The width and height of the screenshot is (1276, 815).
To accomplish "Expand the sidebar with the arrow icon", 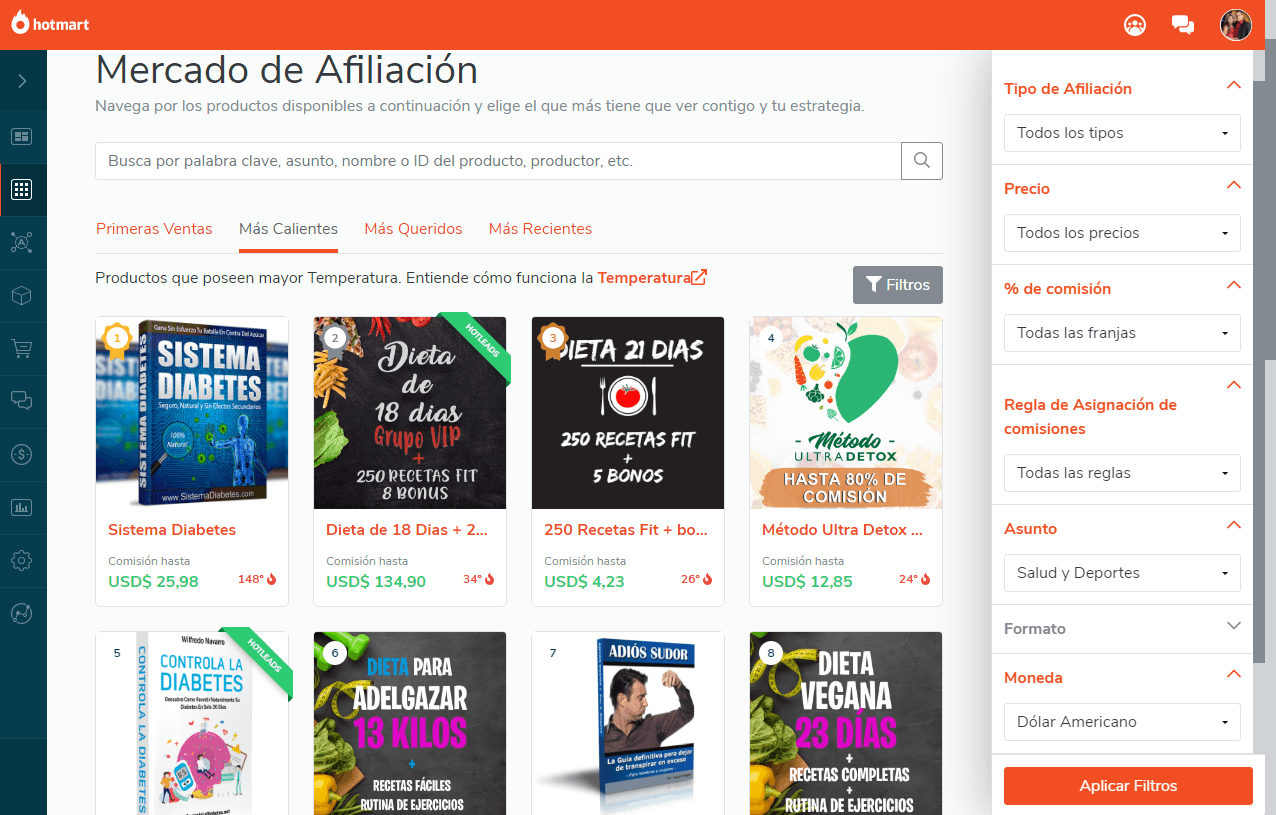I will [x=23, y=81].
